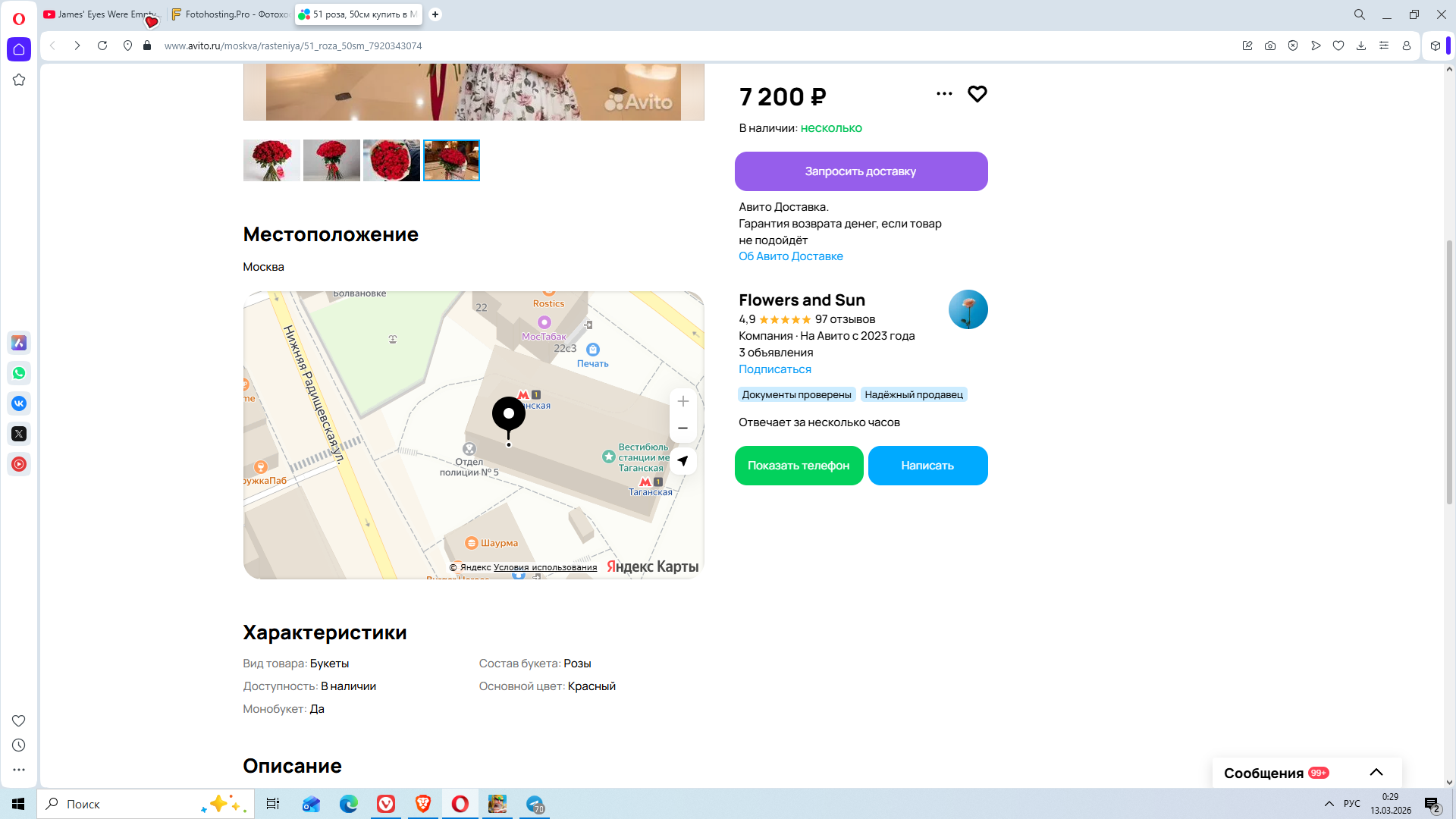Open Opera downloads toolbar icon
This screenshot has width=1456, height=819.
[1361, 45]
